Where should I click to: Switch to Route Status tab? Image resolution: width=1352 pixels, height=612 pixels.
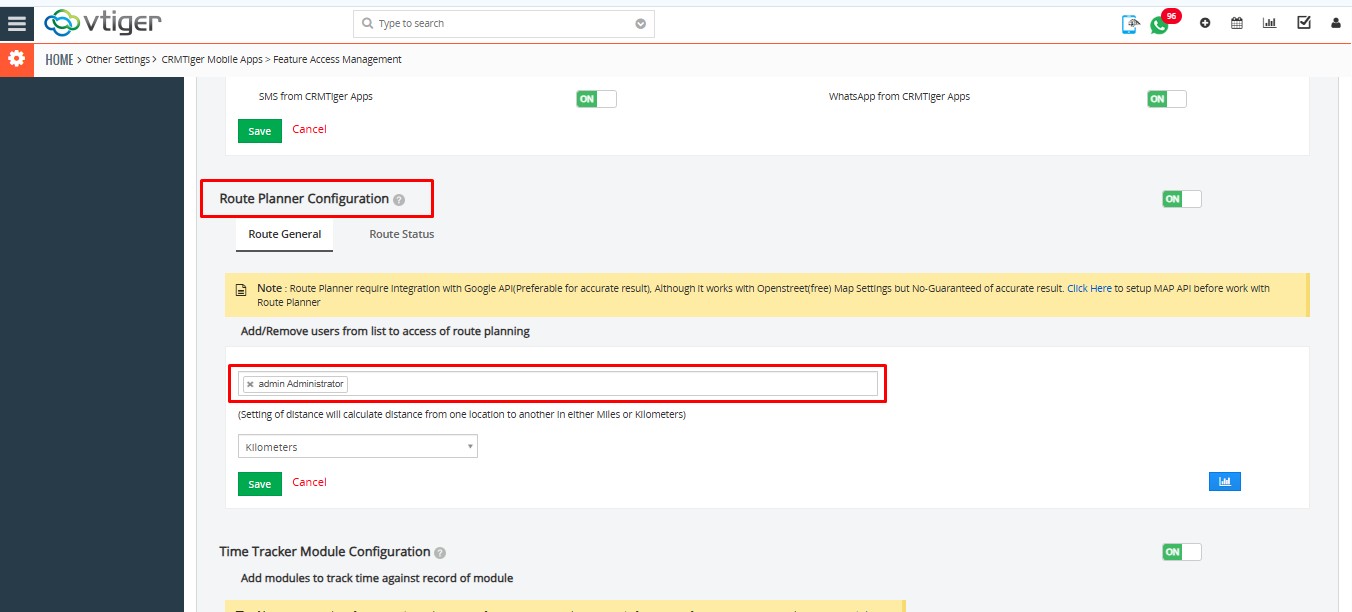[x=402, y=234]
